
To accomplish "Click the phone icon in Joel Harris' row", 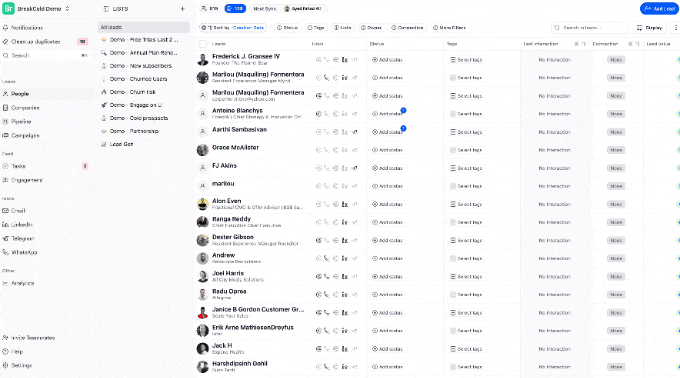I will click(327, 277).
